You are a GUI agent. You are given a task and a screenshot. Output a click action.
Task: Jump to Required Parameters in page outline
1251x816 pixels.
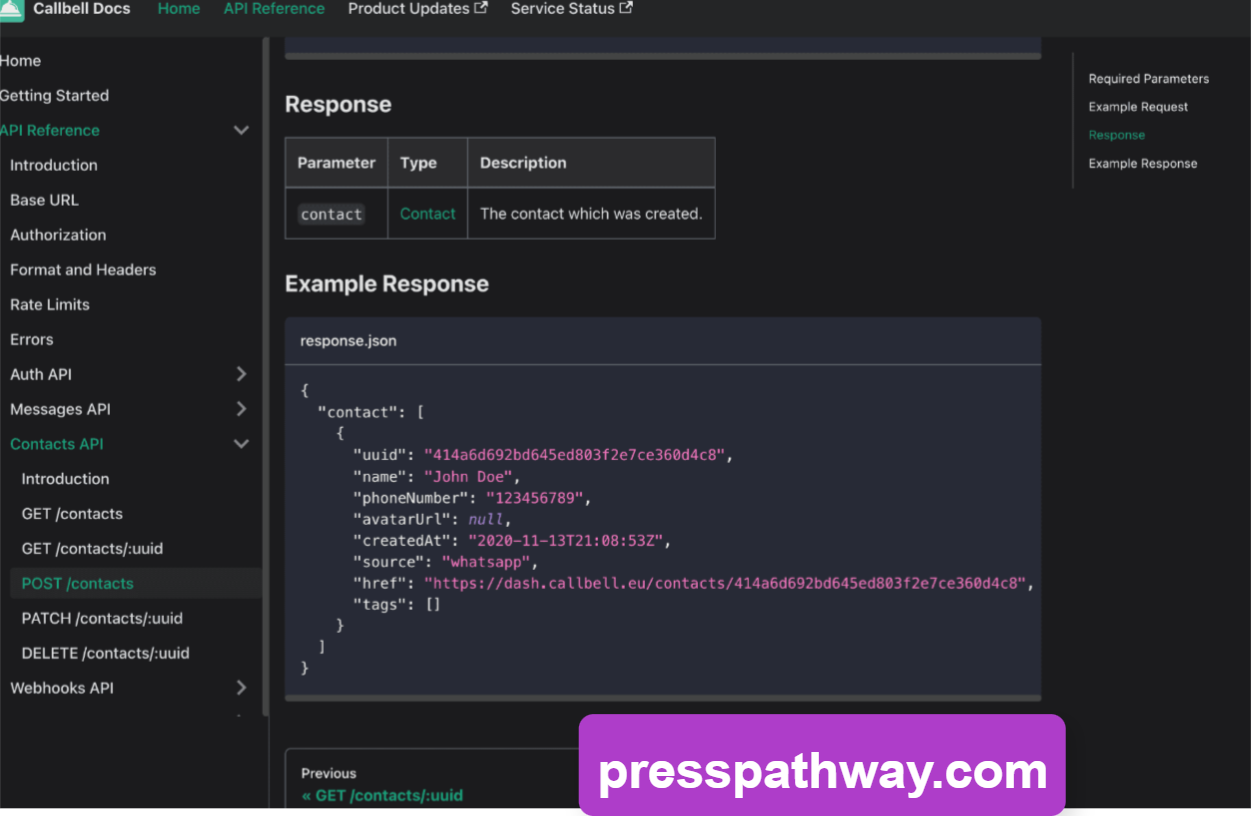coord(1148,79)
